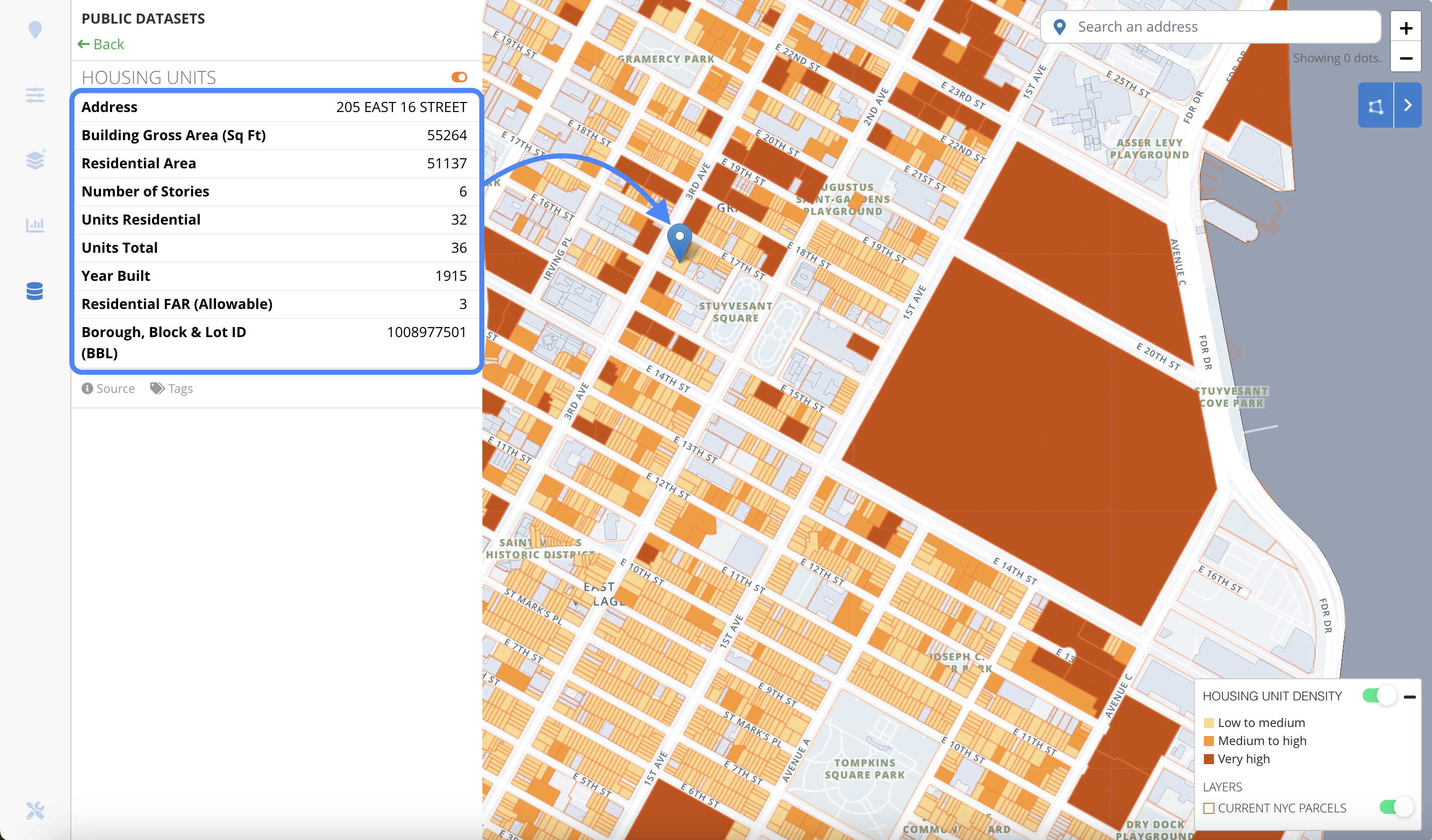Open the Tags link
The height and width of the screenshot is (840, 1432).
click(x=171, y=389)
